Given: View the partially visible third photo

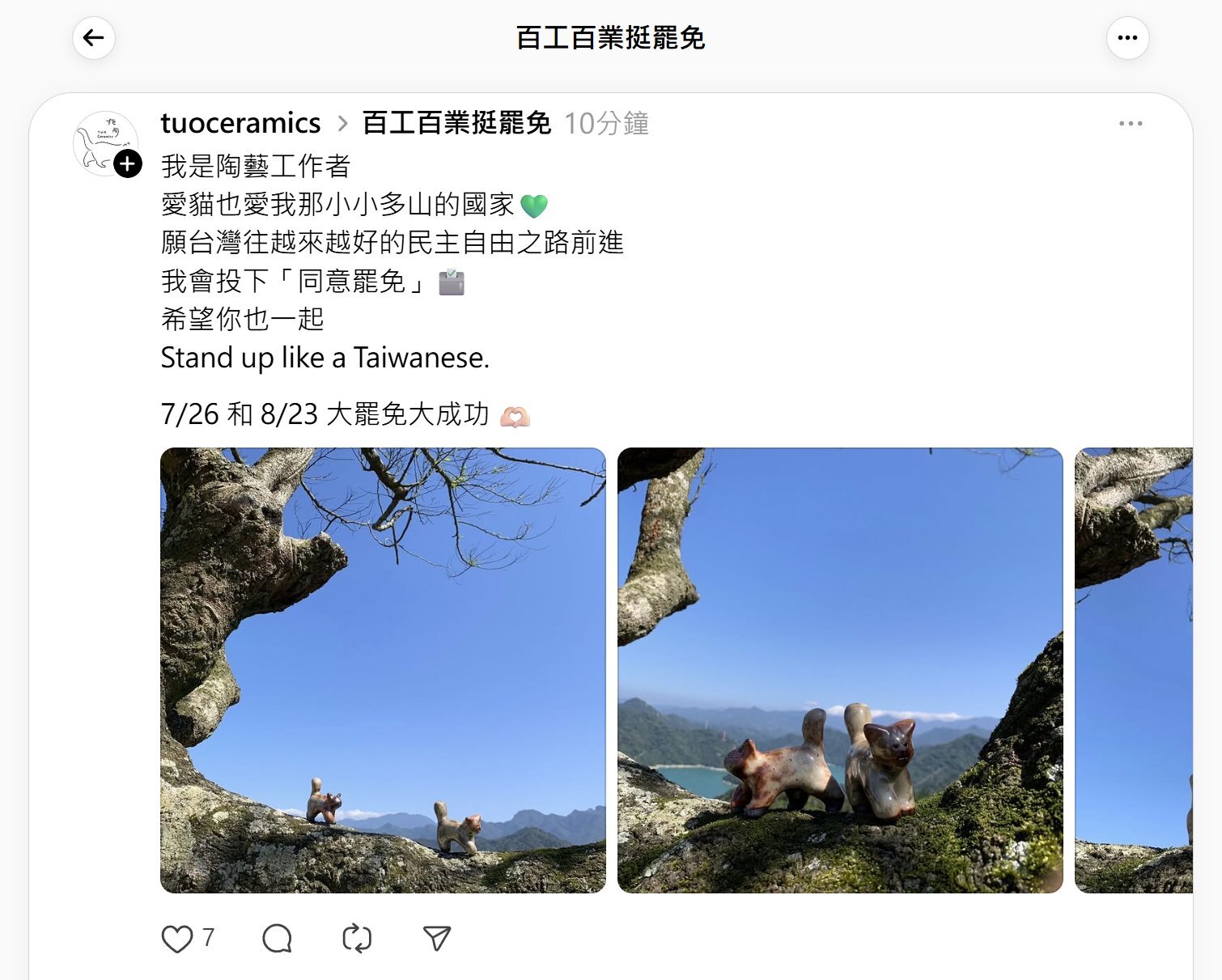Looking at the screenshot, I should 1134,670.
